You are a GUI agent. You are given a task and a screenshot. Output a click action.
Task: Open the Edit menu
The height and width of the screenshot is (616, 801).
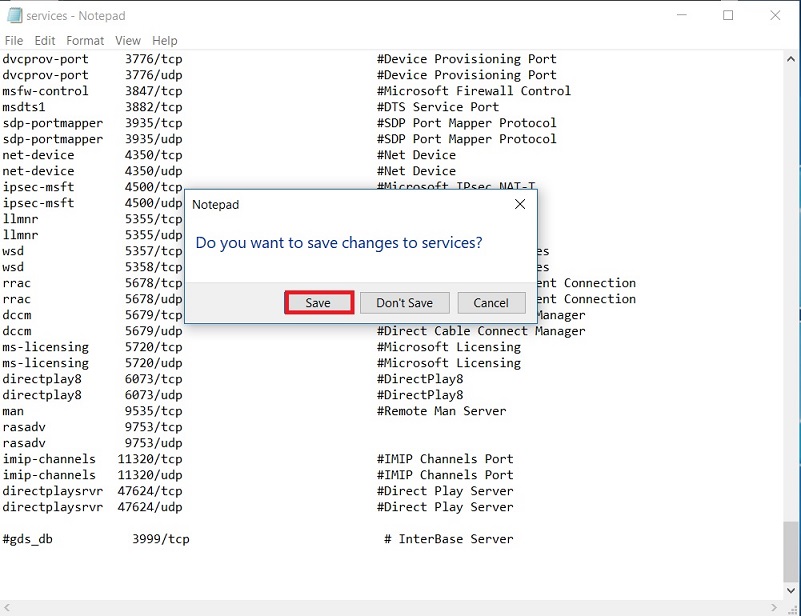[45, 41]
